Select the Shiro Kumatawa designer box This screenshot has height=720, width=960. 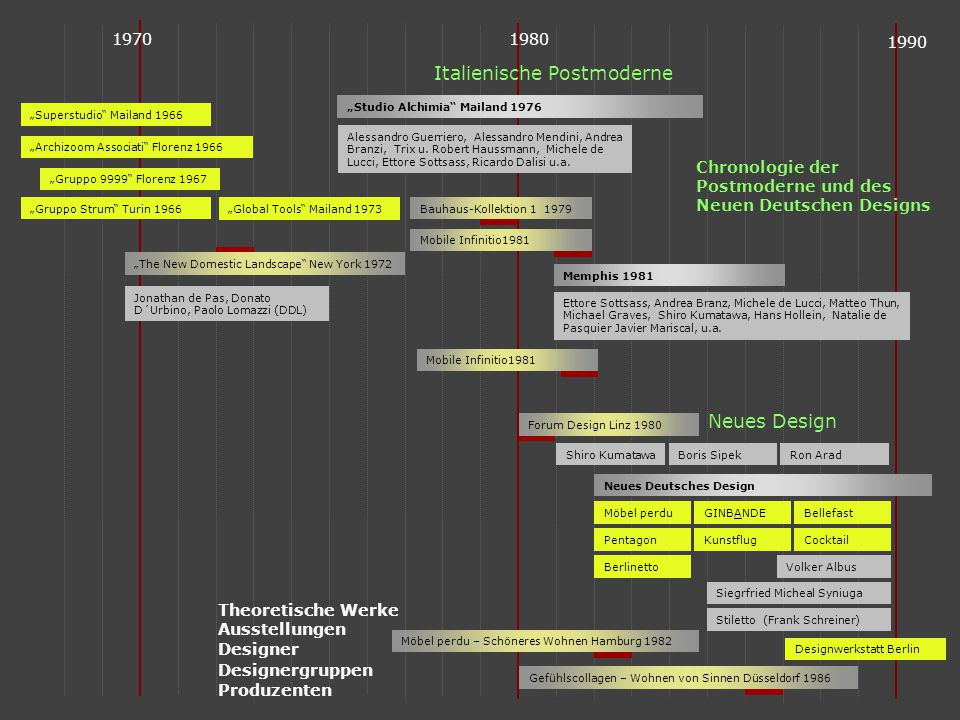(x=610, y=454)
